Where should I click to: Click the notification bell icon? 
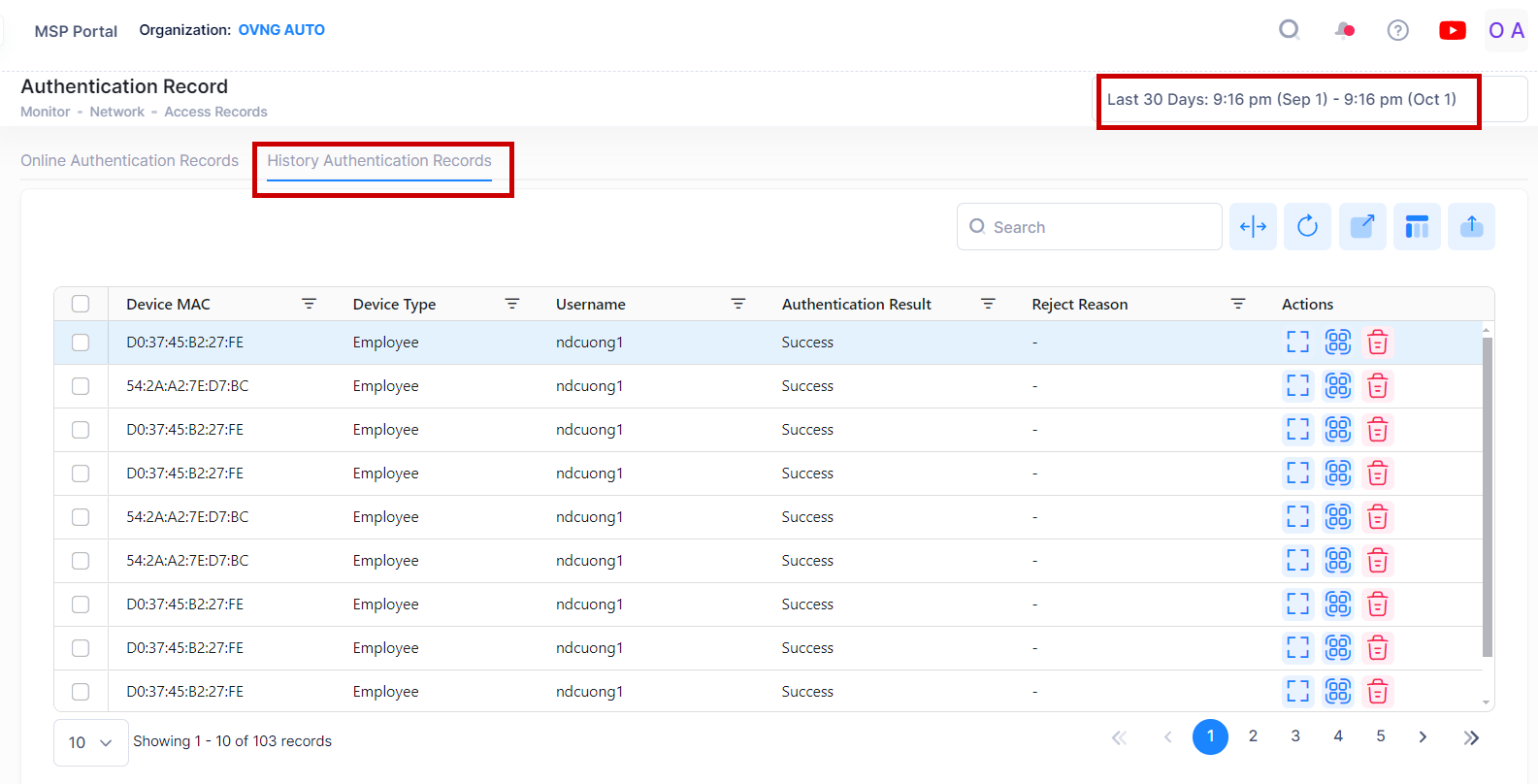point(1344,31)
